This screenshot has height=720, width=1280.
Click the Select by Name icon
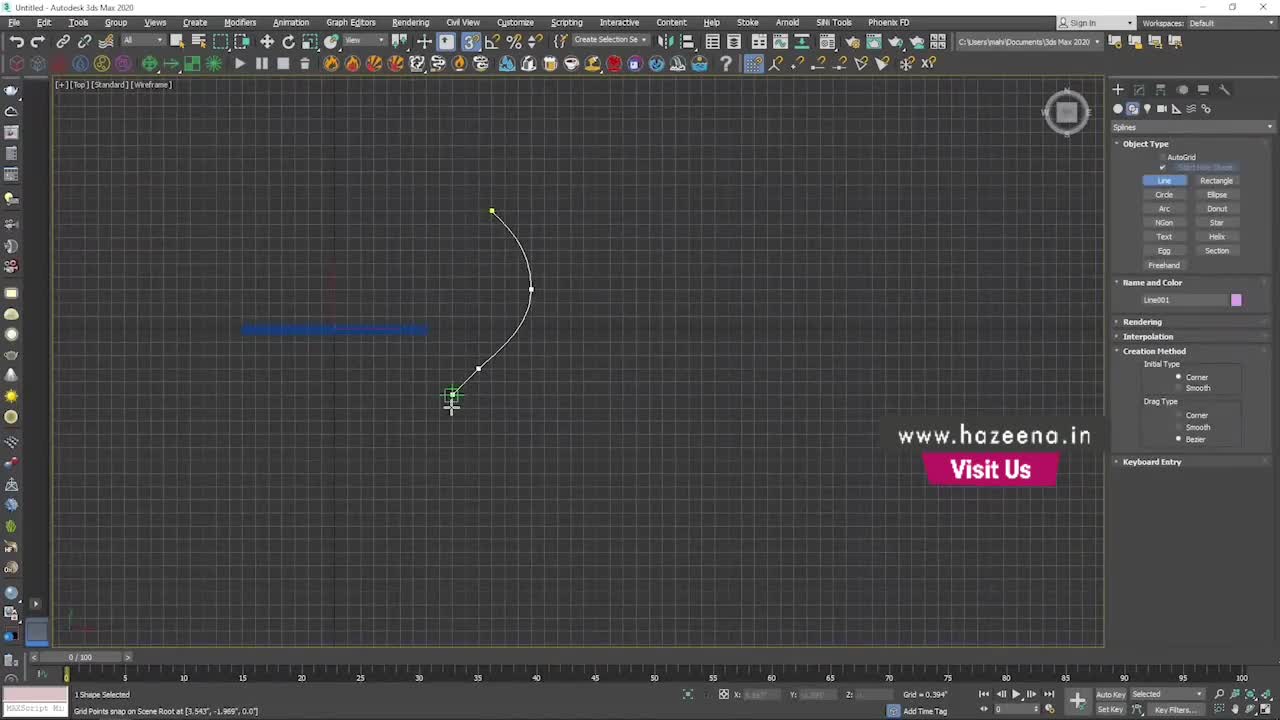point(199,41)
